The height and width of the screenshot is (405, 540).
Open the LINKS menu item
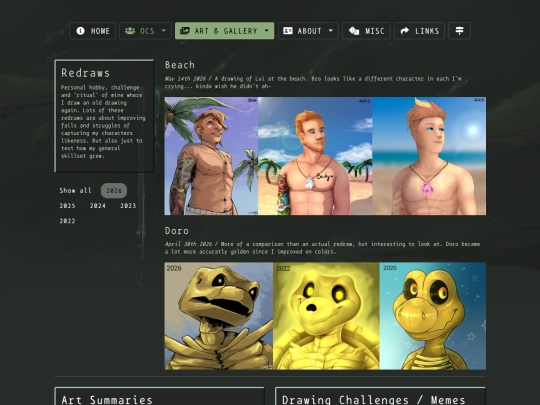(419, 31)
